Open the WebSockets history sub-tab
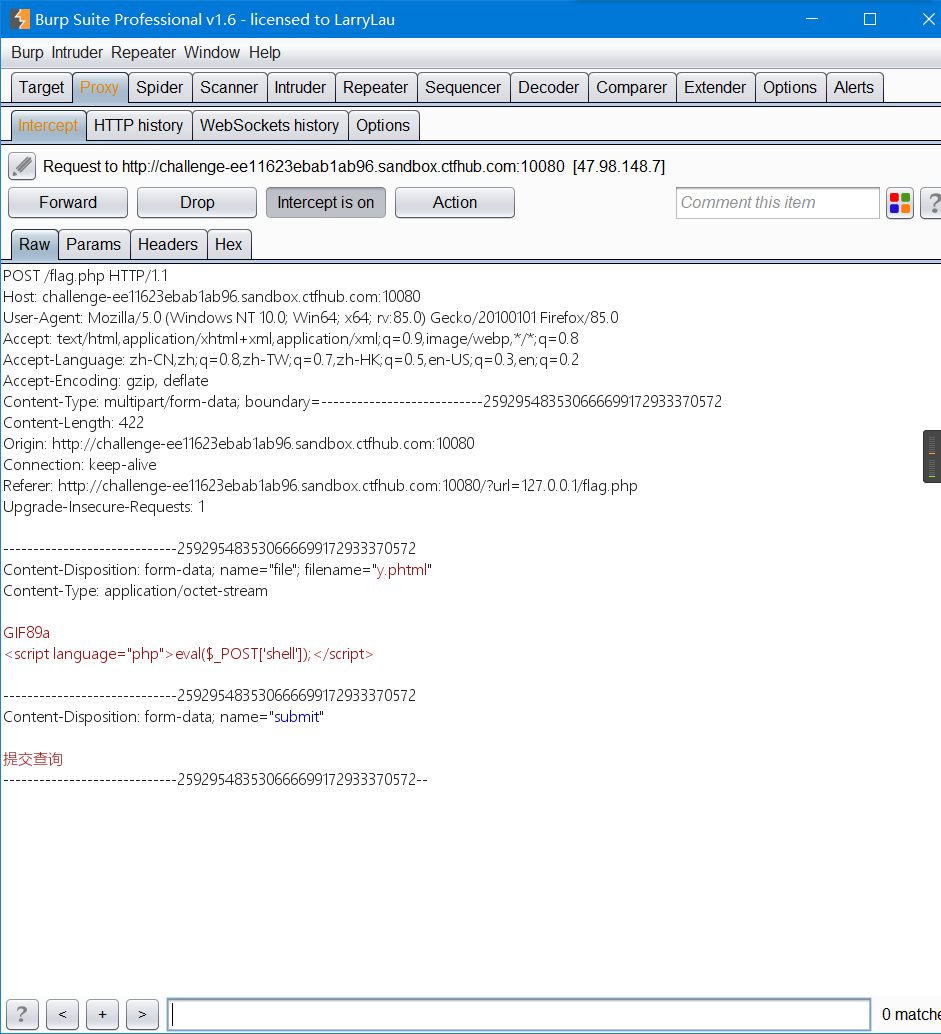This screenshot has height=1034, width=941. click(x=270, y=125)
